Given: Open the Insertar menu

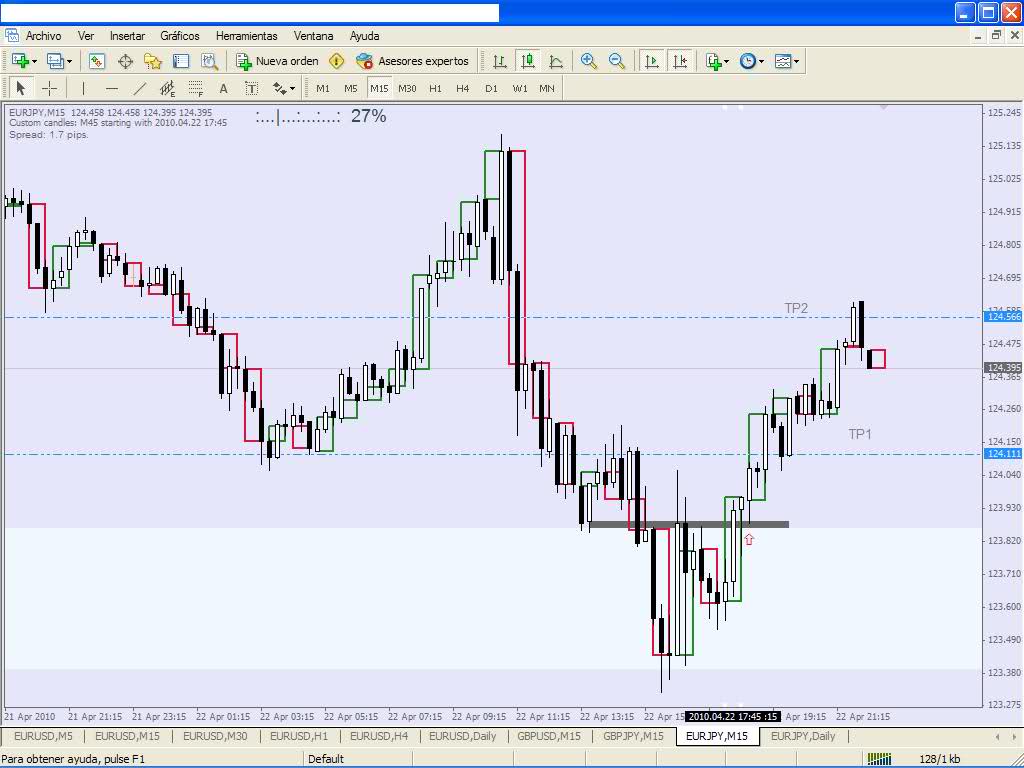Looking at the screenshot, I should coord(127,36).
